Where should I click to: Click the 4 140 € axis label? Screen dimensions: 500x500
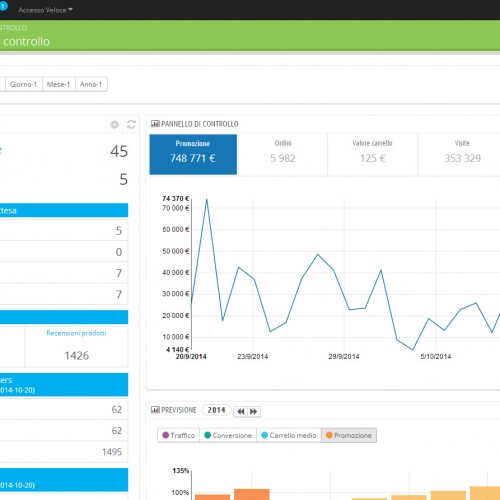[177, 350]
